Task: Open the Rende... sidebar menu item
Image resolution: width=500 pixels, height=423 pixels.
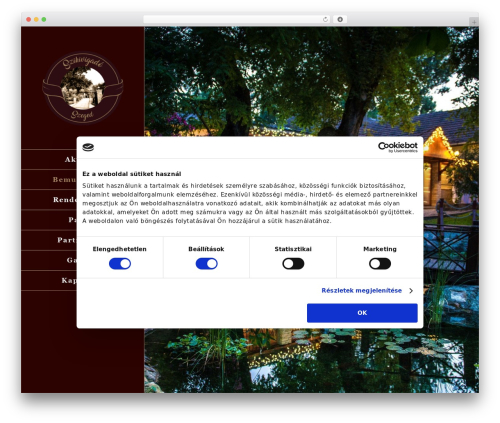Action: pos(49,199)
